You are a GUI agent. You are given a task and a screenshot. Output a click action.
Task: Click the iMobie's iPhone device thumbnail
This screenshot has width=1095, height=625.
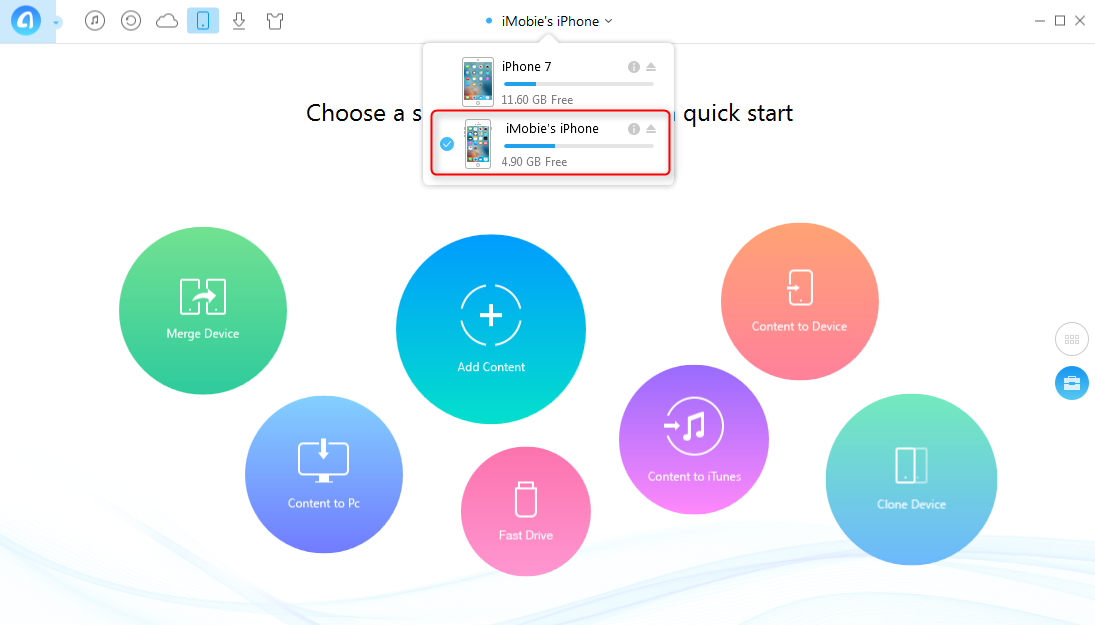tap(478, 144)
